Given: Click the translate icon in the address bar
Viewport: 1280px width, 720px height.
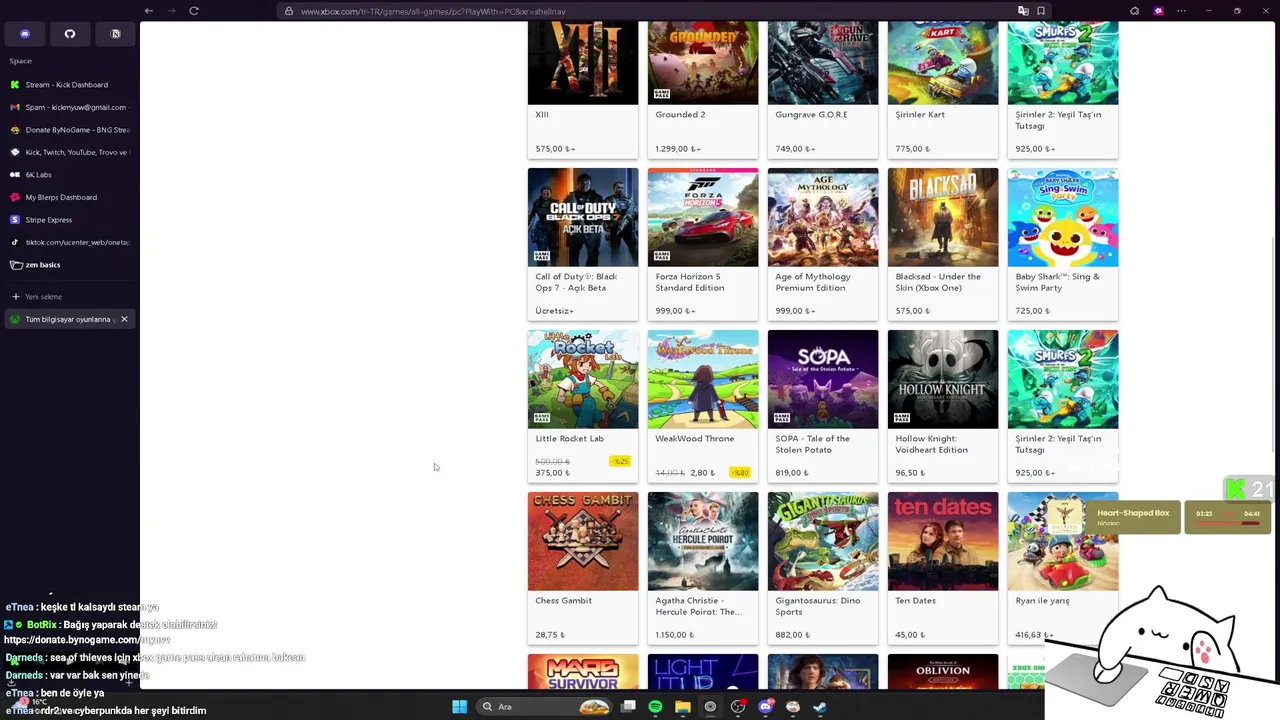Looking at the screenshot, I should (x=1023, y=11).
